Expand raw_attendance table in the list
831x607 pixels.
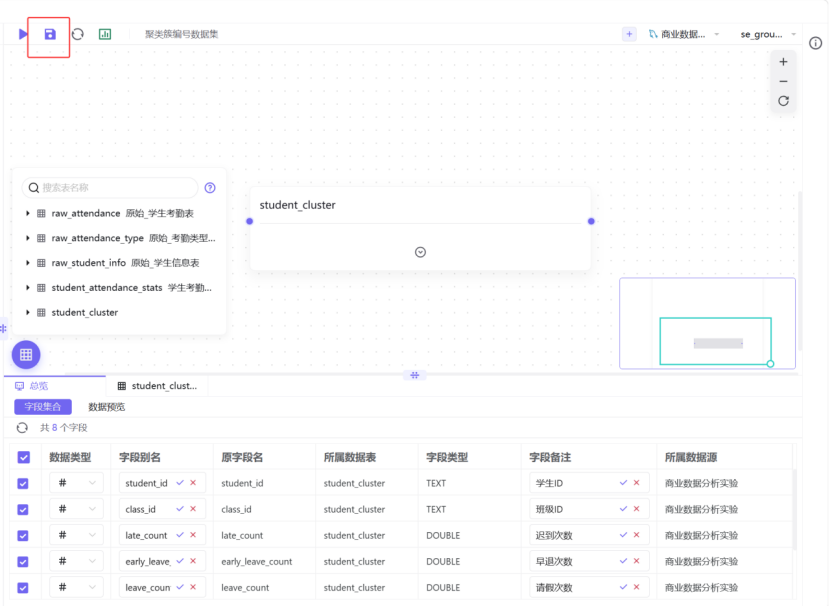click(28, 213)
